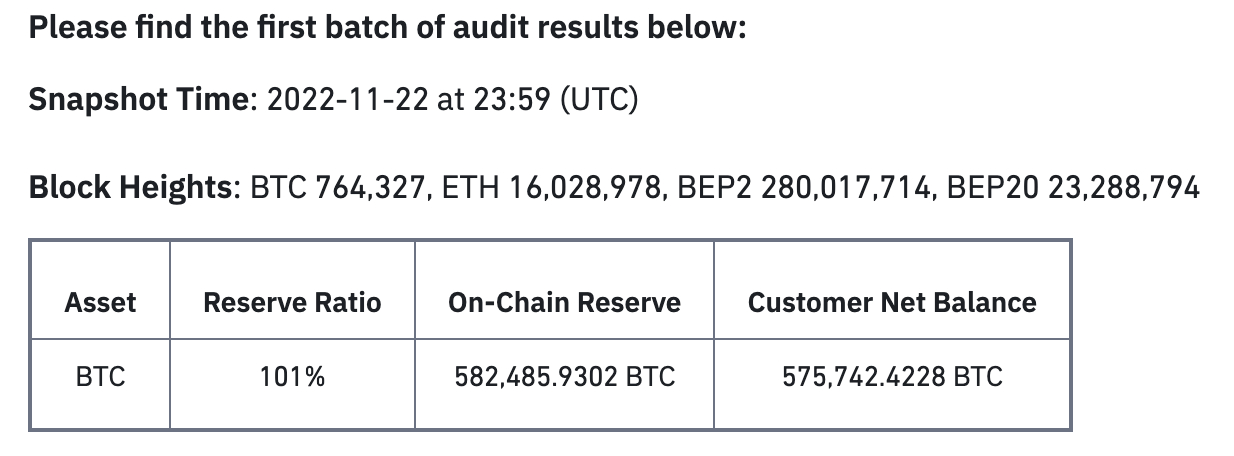The height and width of the screenshot is (456, 1234).
Task: Select the BTC asset cell
Action: [100, 377]
